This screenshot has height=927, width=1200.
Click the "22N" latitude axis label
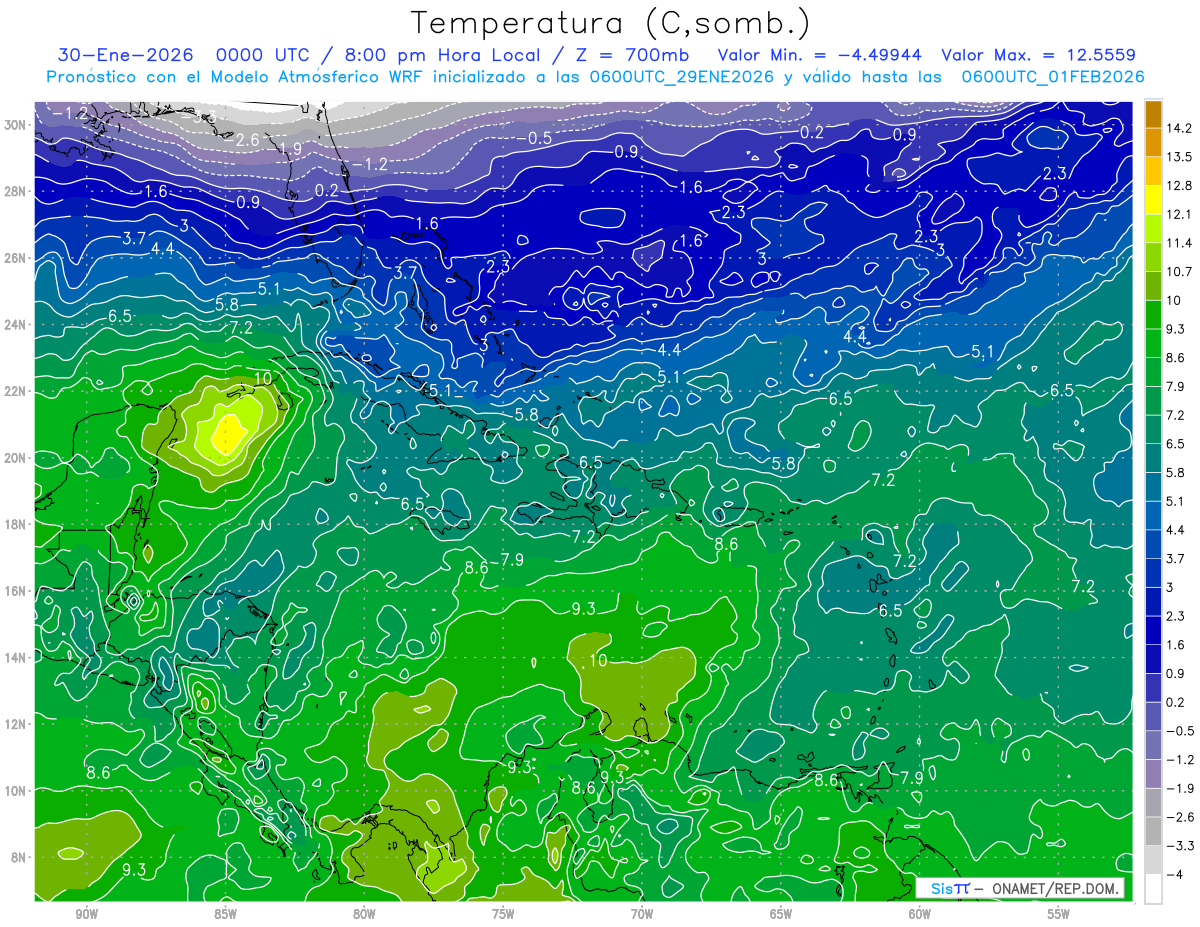(15, 391)
